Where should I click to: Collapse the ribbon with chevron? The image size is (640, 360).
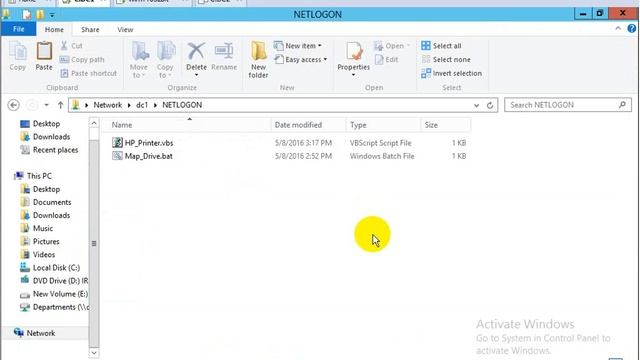(x=618, y=29)
